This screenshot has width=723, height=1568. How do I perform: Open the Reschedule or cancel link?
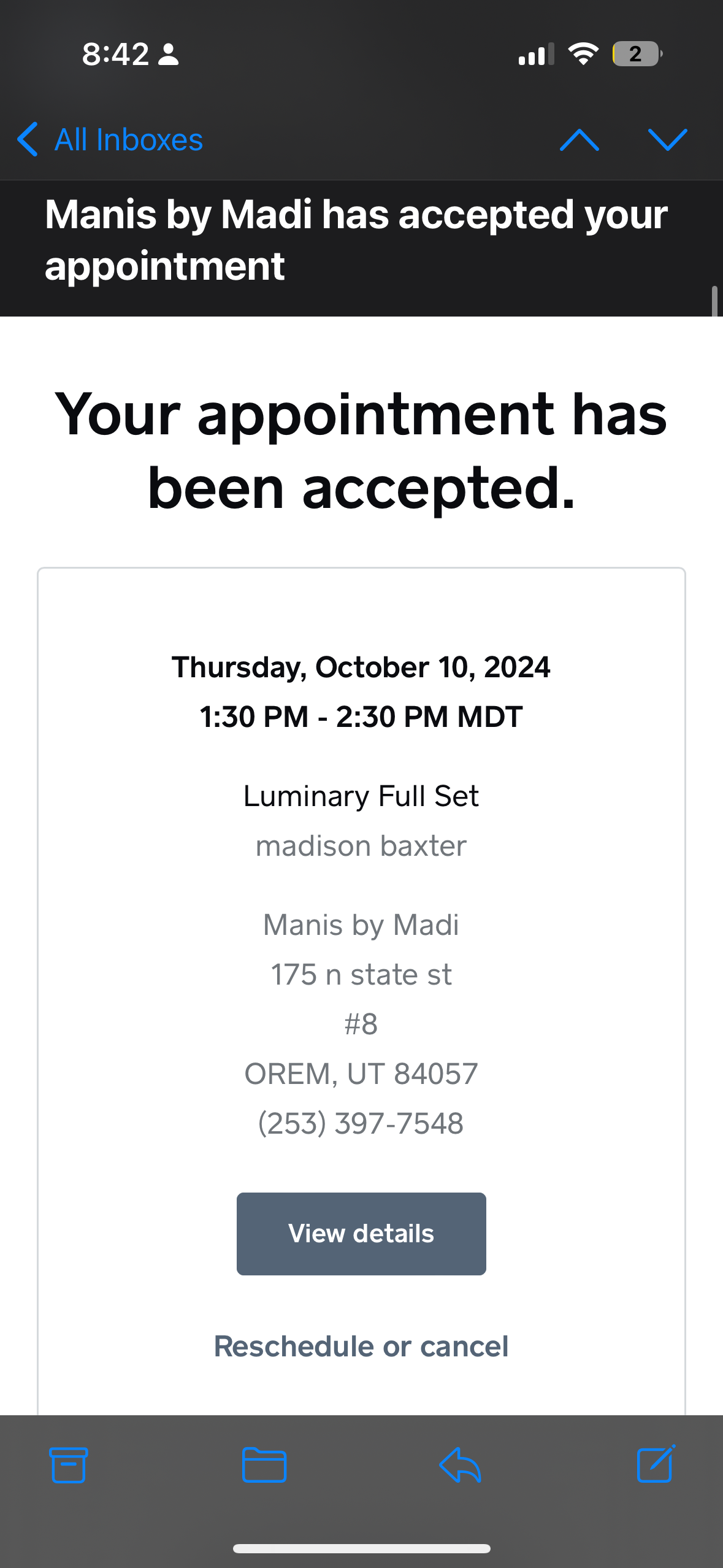click(x=361, y=1347)
